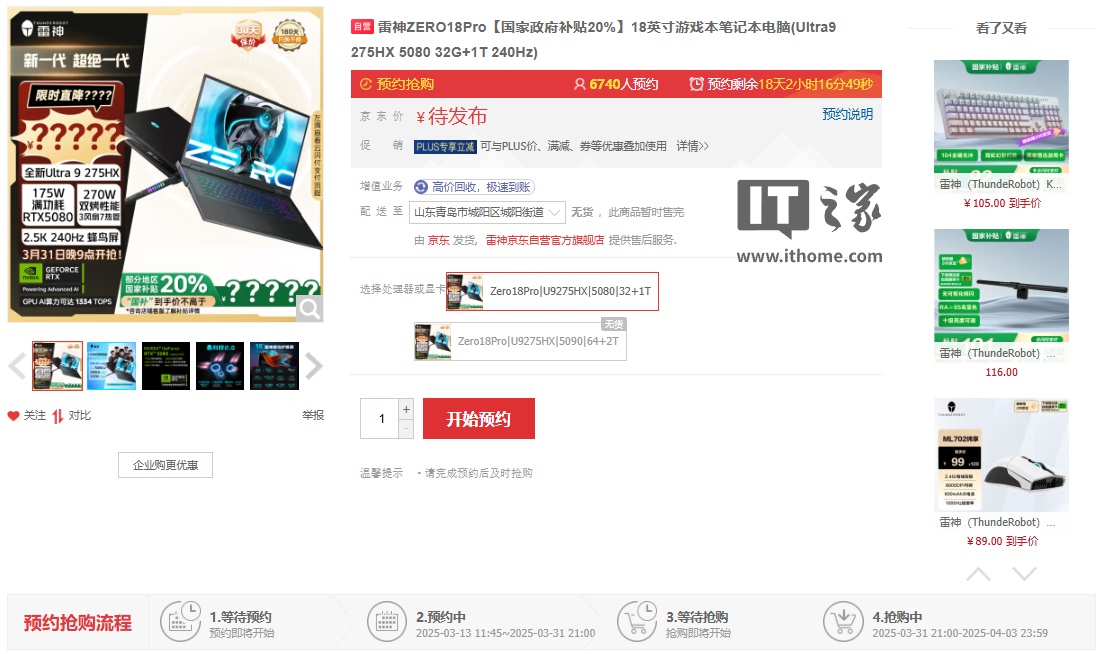The height and width of the screenshot is (654, 1103).
Task: Click the 4.抢购中 download step icon
Action: [843, 622]
